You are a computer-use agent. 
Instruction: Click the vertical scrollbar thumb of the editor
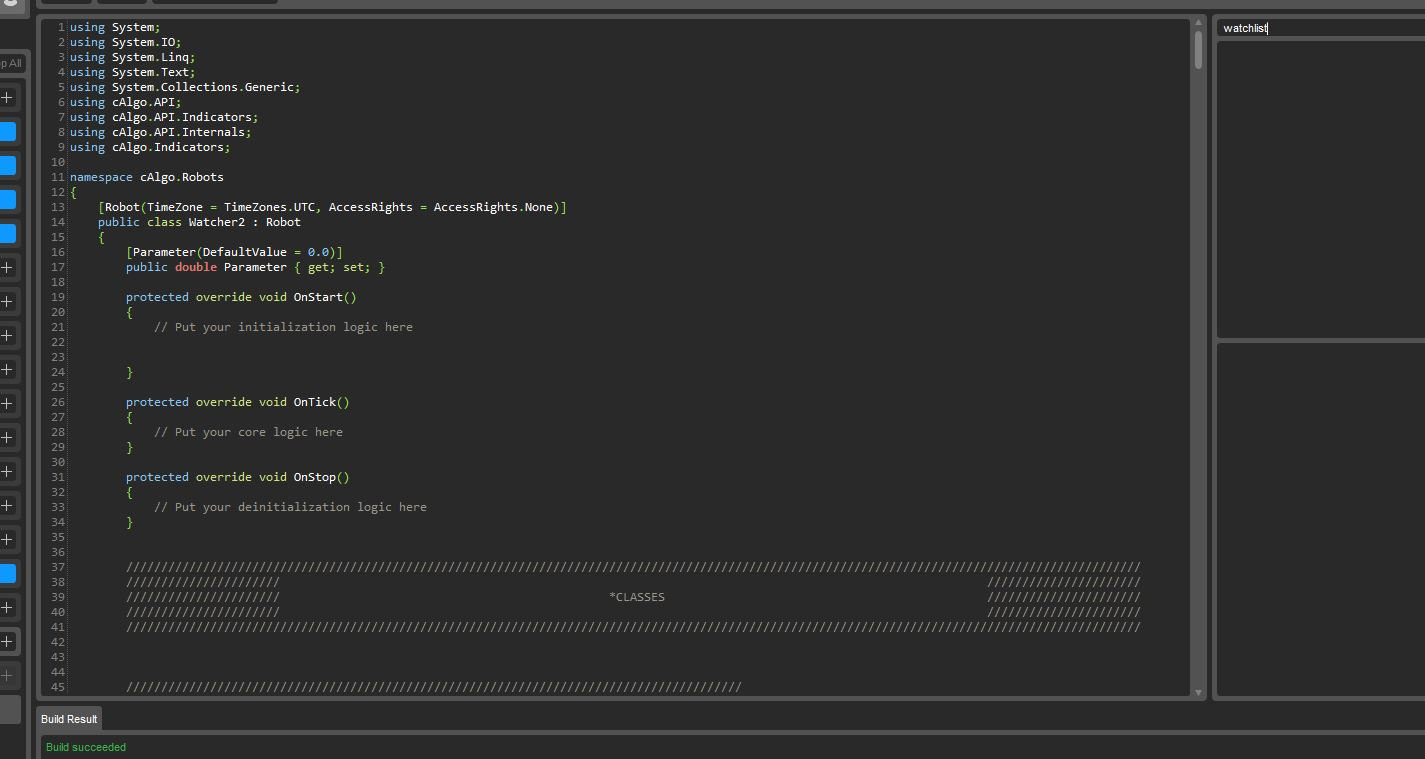(x=1197, y=50)
